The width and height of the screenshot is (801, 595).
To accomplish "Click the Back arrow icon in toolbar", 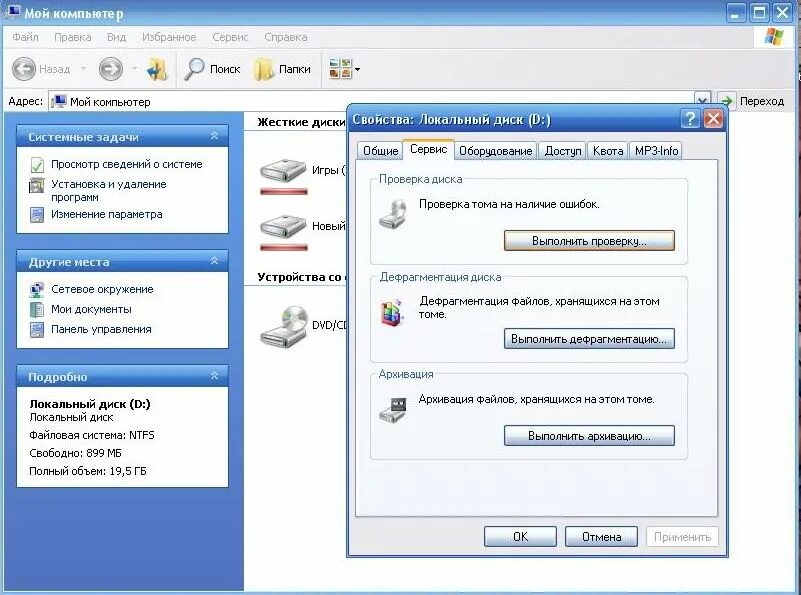I will 24,69.
